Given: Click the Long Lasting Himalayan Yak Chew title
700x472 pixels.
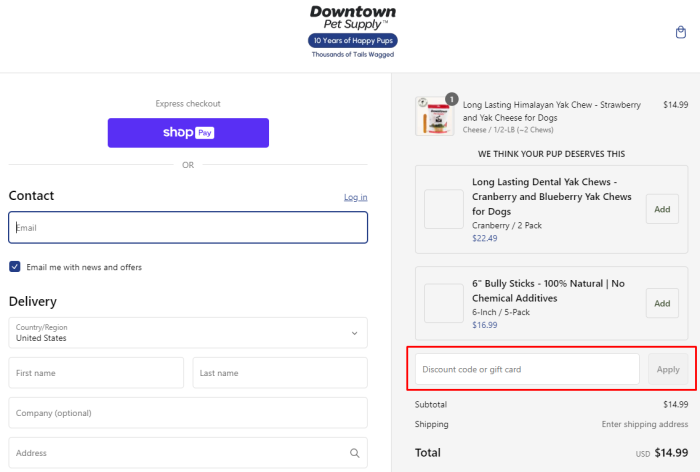Looking at the screenshot, I should point(551,111).
